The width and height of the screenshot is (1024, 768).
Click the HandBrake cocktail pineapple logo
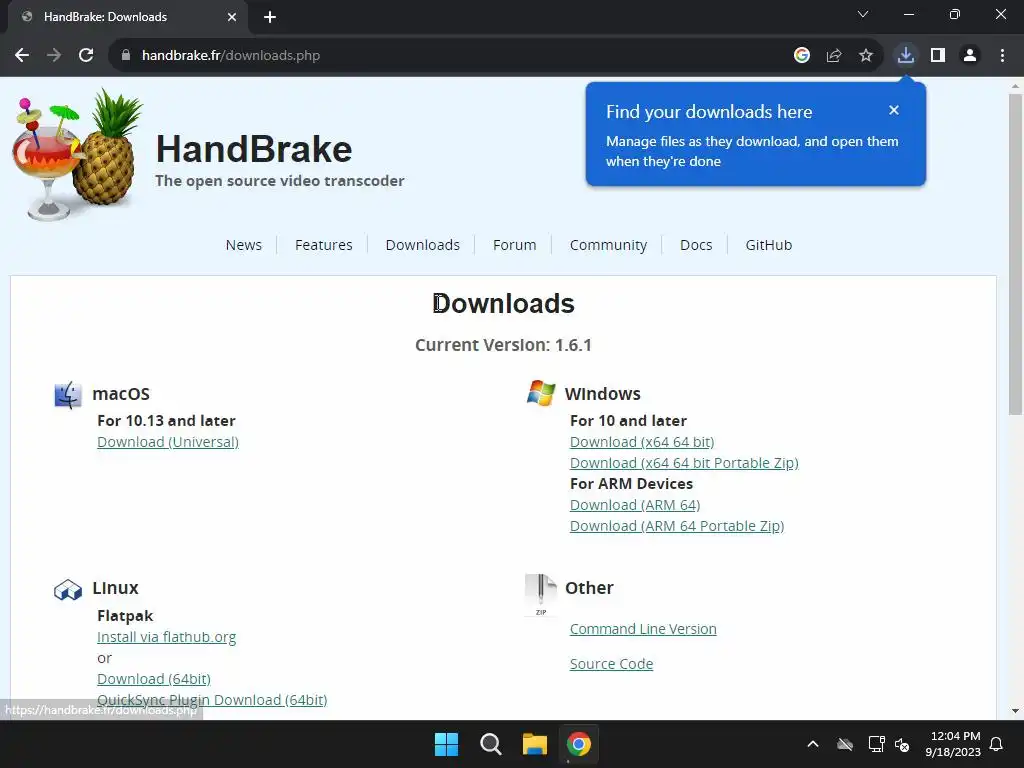[77, 155]
